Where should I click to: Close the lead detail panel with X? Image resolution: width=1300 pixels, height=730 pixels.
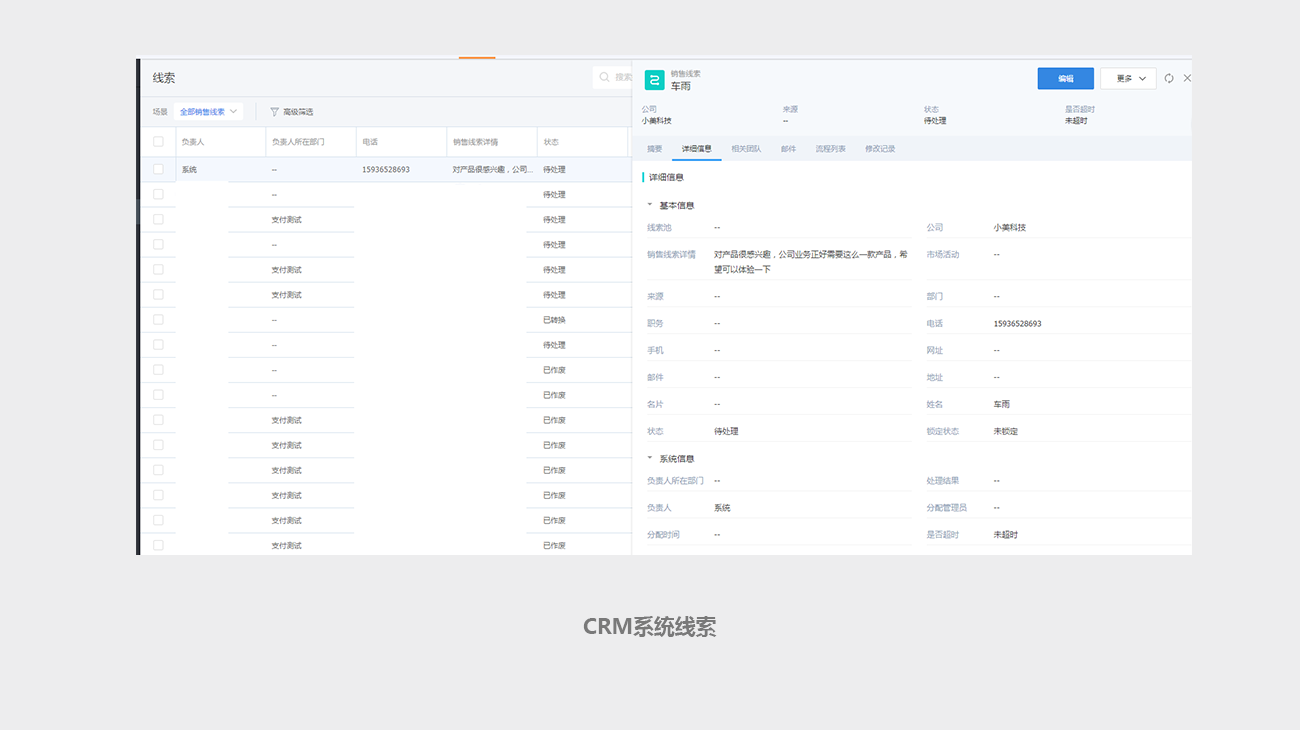(1187, 78)
